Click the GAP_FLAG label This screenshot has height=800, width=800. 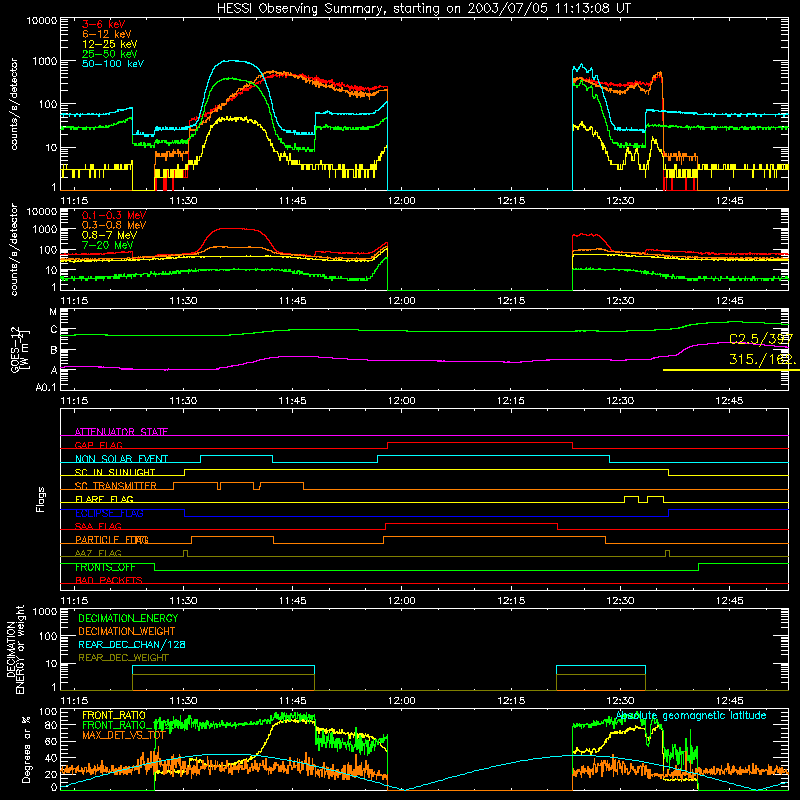pos(98,445)
